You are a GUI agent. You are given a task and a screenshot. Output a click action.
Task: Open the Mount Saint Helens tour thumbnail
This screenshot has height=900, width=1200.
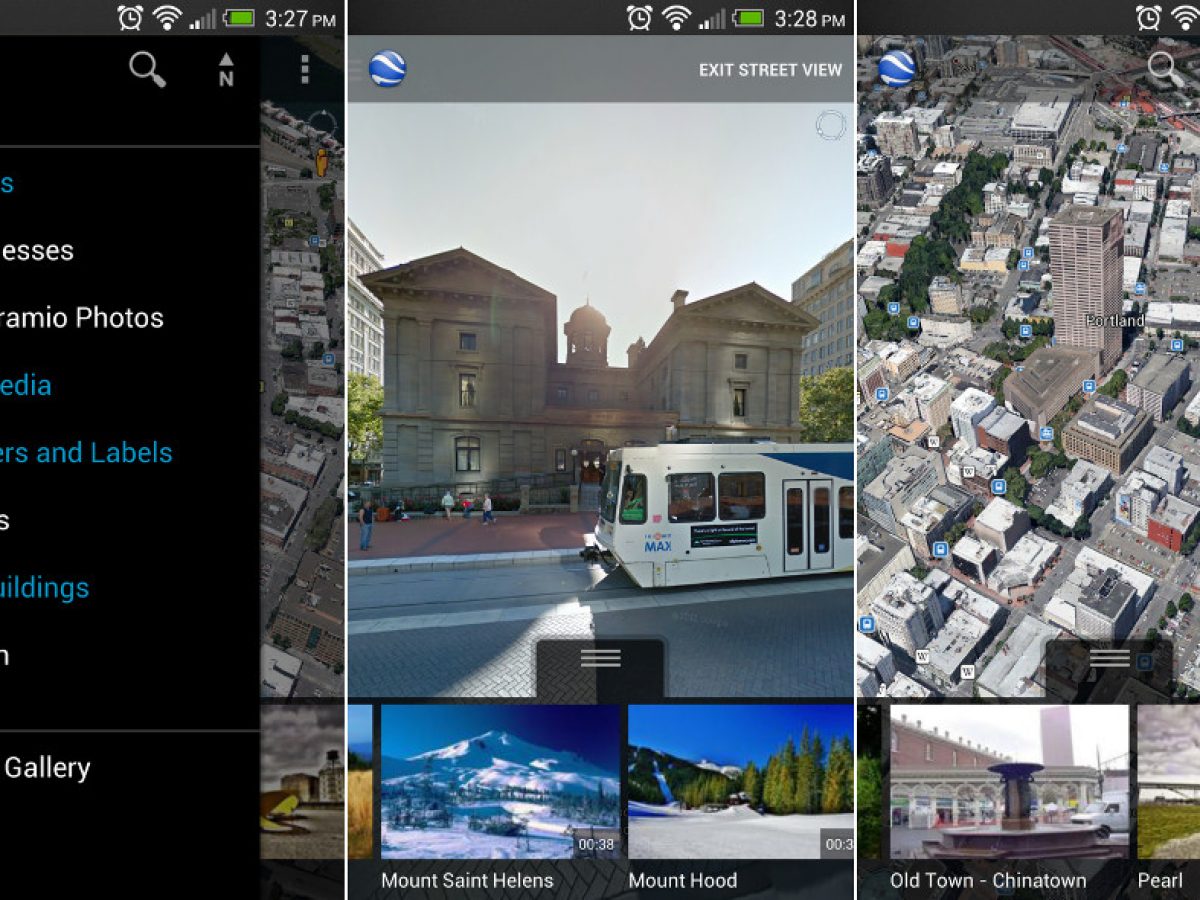click(500, 782)
